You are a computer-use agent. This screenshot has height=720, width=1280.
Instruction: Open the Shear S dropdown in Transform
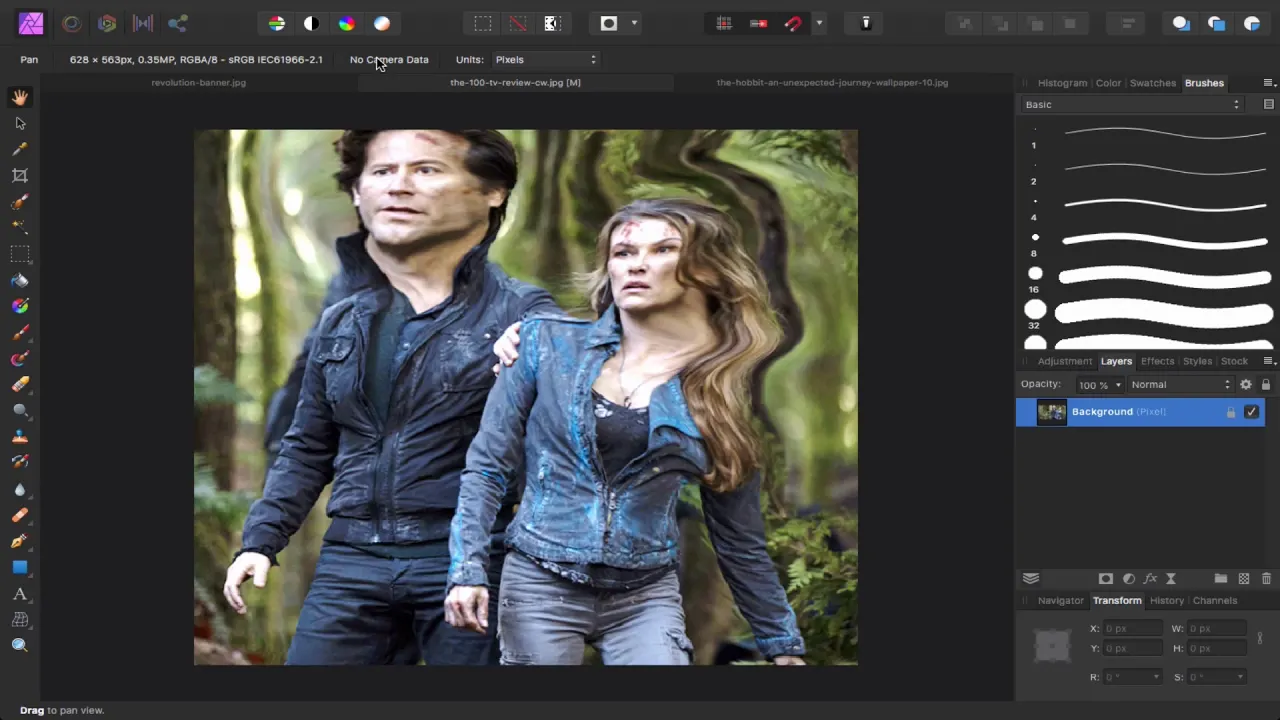1241,677
